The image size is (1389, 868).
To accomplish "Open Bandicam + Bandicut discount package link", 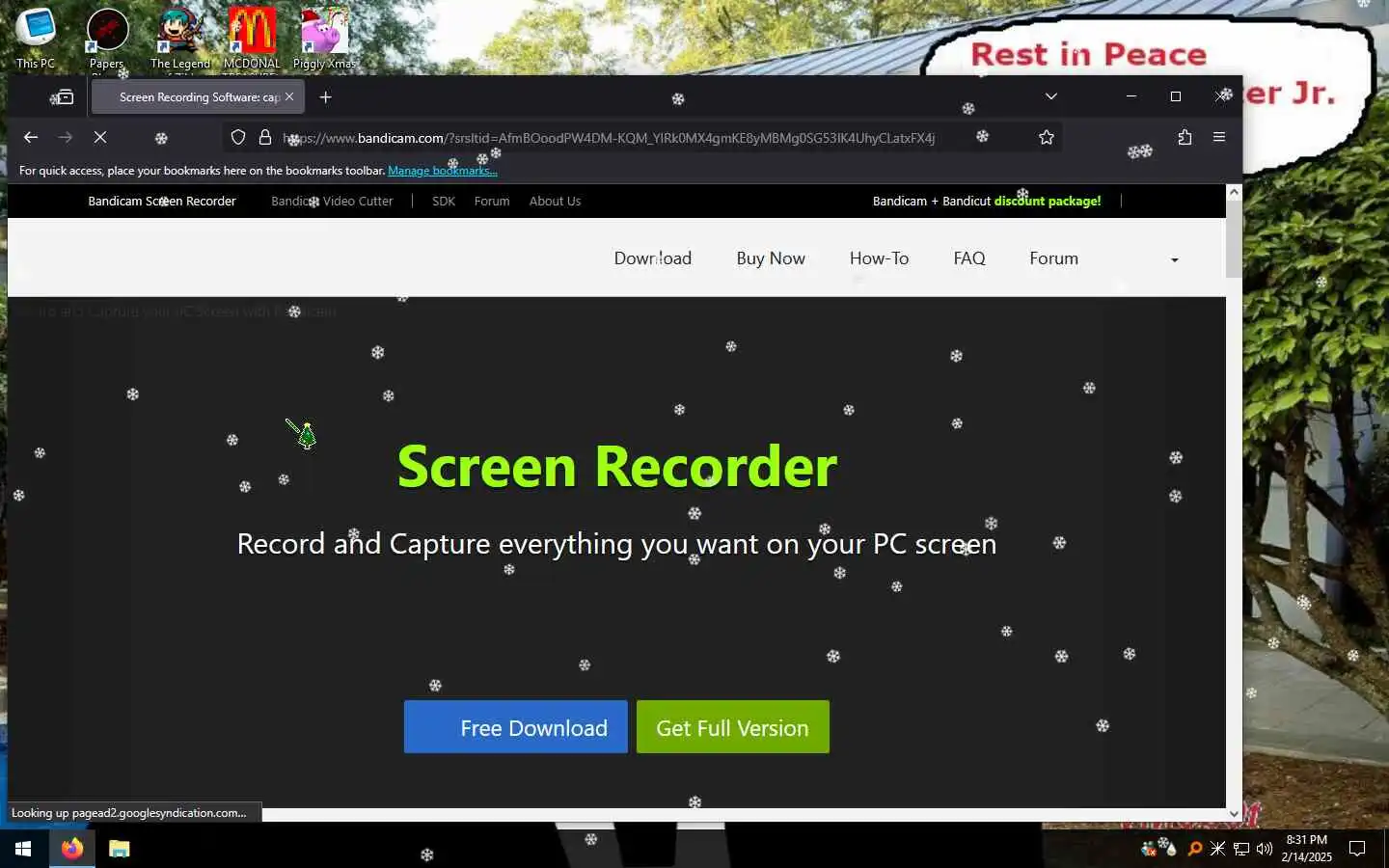I will [987, 202].
